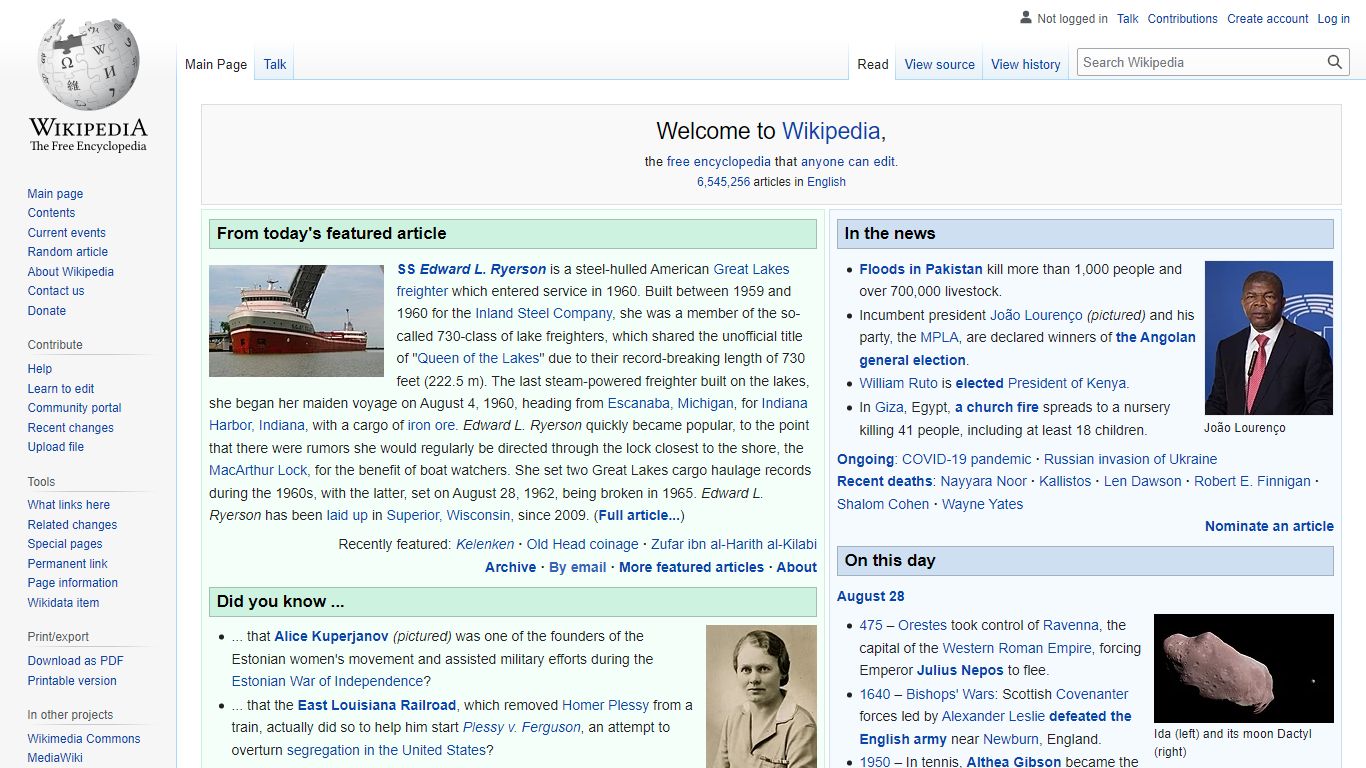Click Contact us in the sidebar
The image size is (1366, 768).
click(x=56, y=291)
